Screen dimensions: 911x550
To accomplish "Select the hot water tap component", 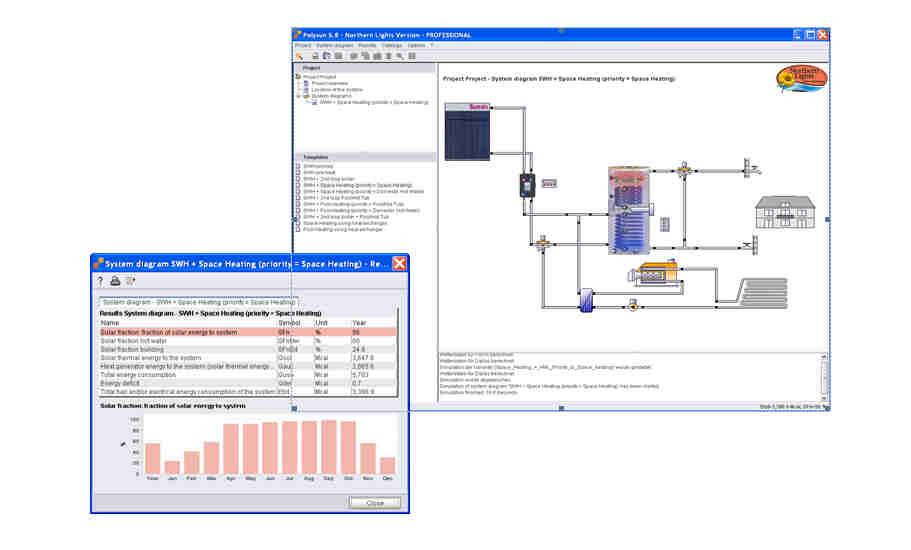I will tap(752, 168).
